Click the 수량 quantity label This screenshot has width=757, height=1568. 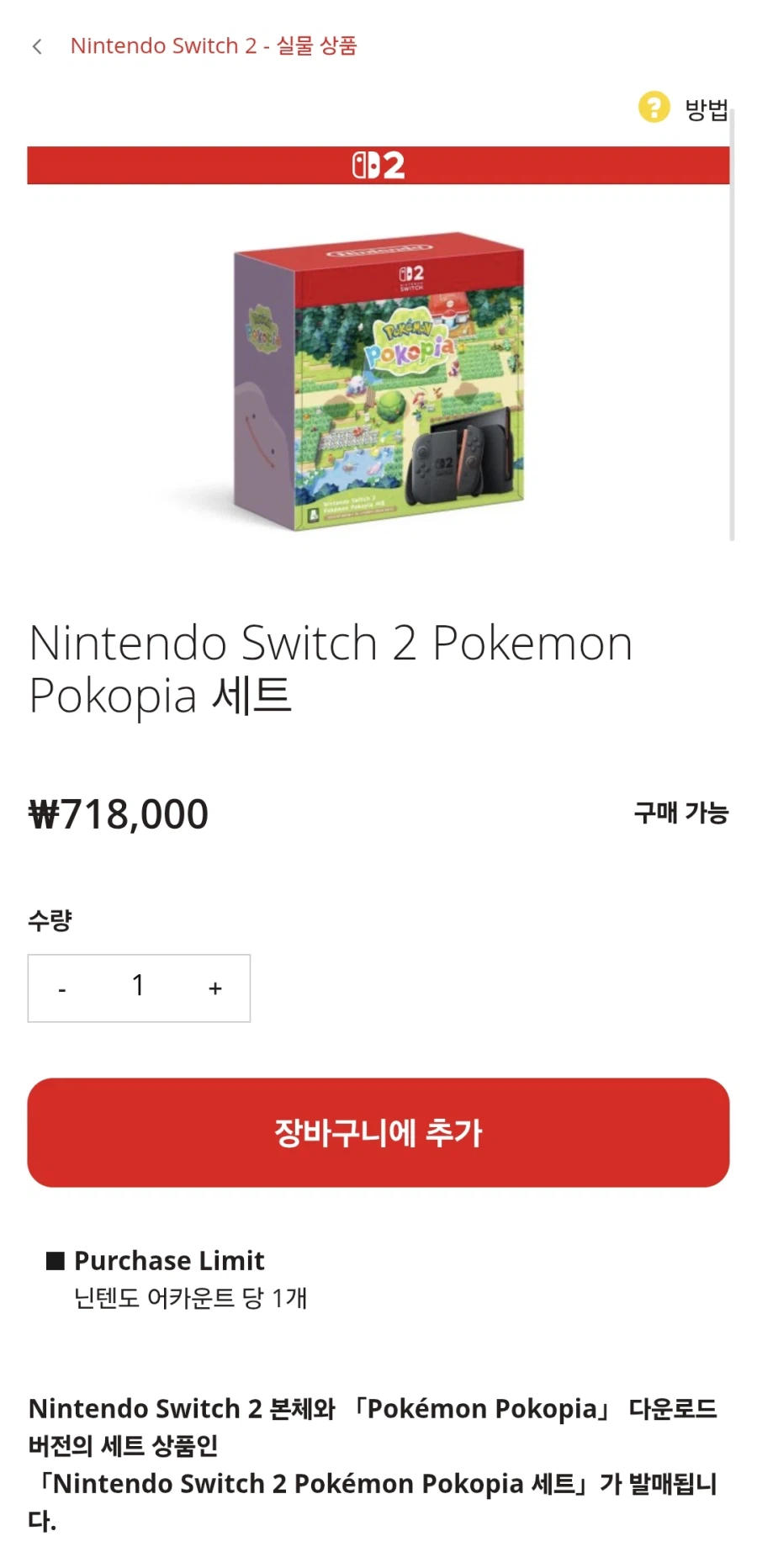coord(50,920)
